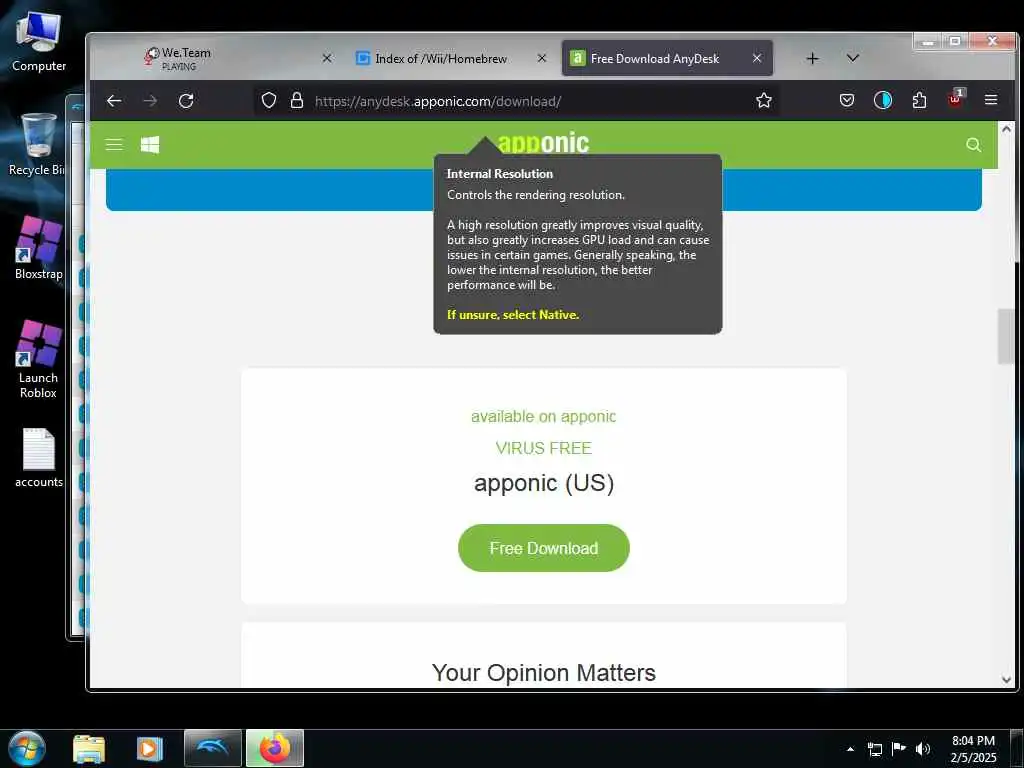Close the Index of /Wii/Homebrew tab

[x=542, y=58]
